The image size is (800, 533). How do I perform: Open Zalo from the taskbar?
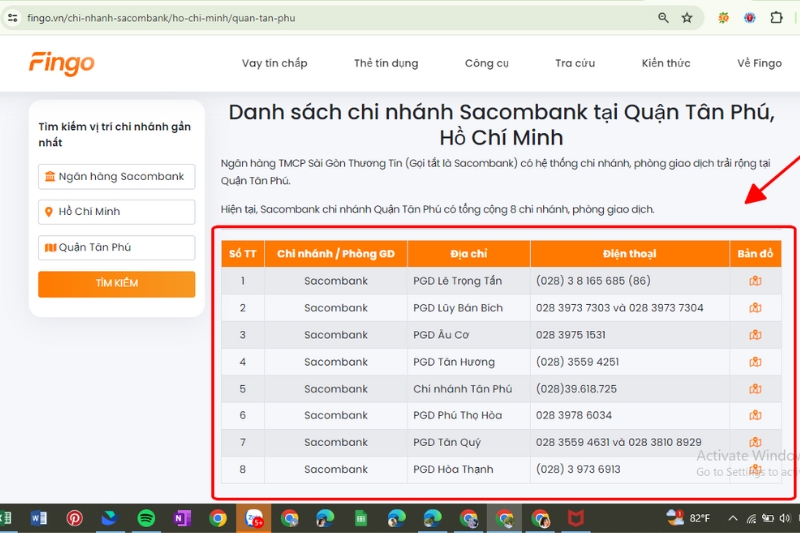pyautogui.click(x=254, y=519)
